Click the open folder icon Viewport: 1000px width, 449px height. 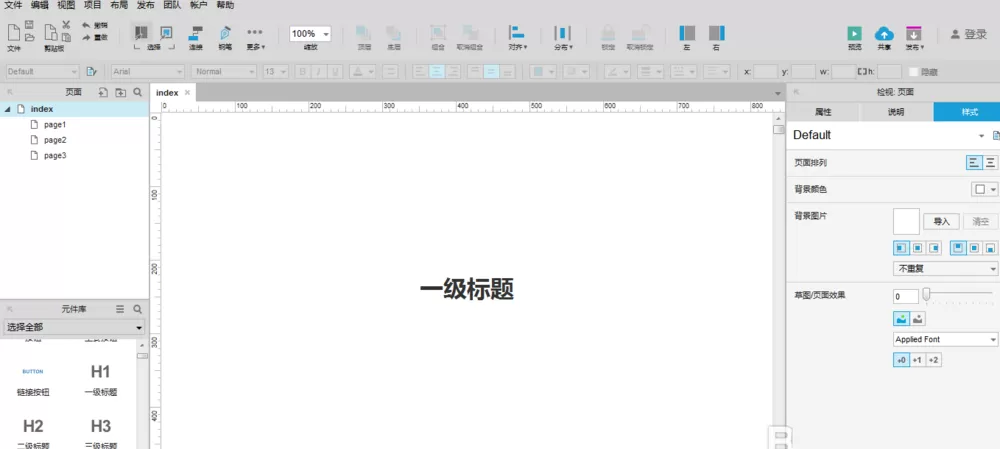coord(29,38)
